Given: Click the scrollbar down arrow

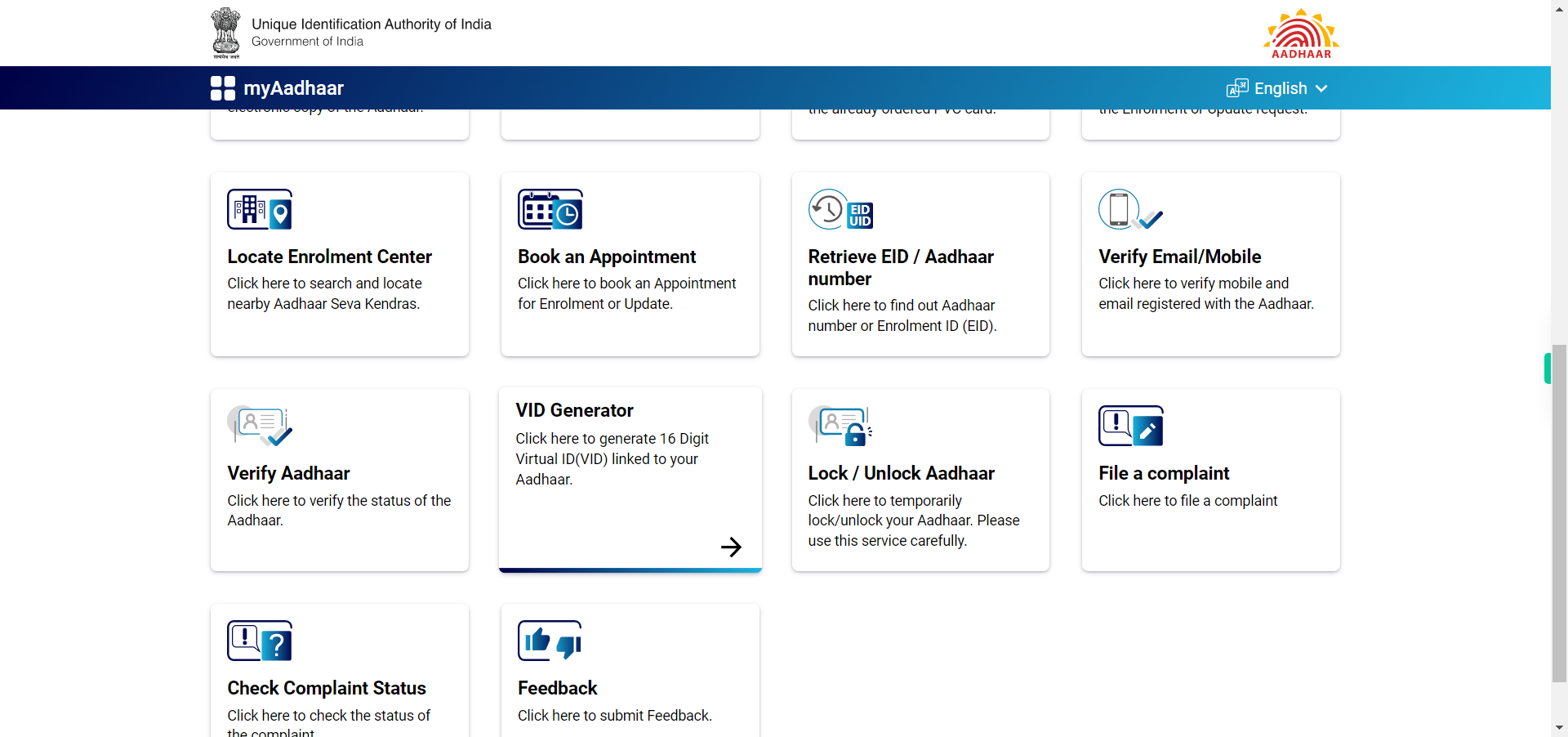Looking at the screenshot, I should click(x=1559, y=727).
